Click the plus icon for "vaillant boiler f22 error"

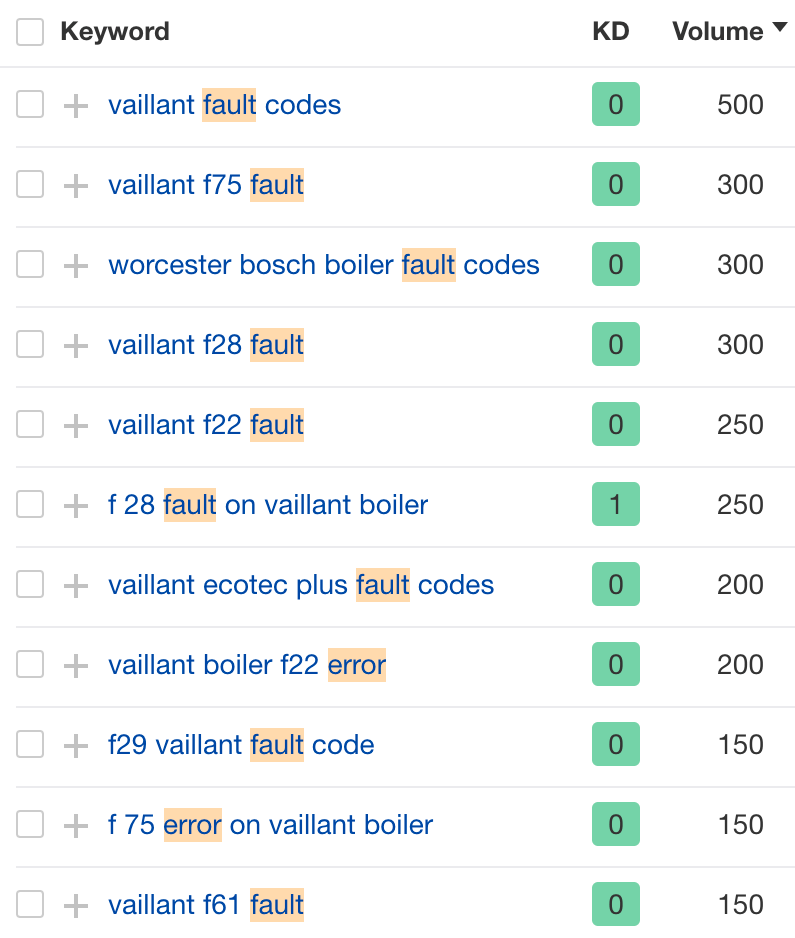[74, 664]
